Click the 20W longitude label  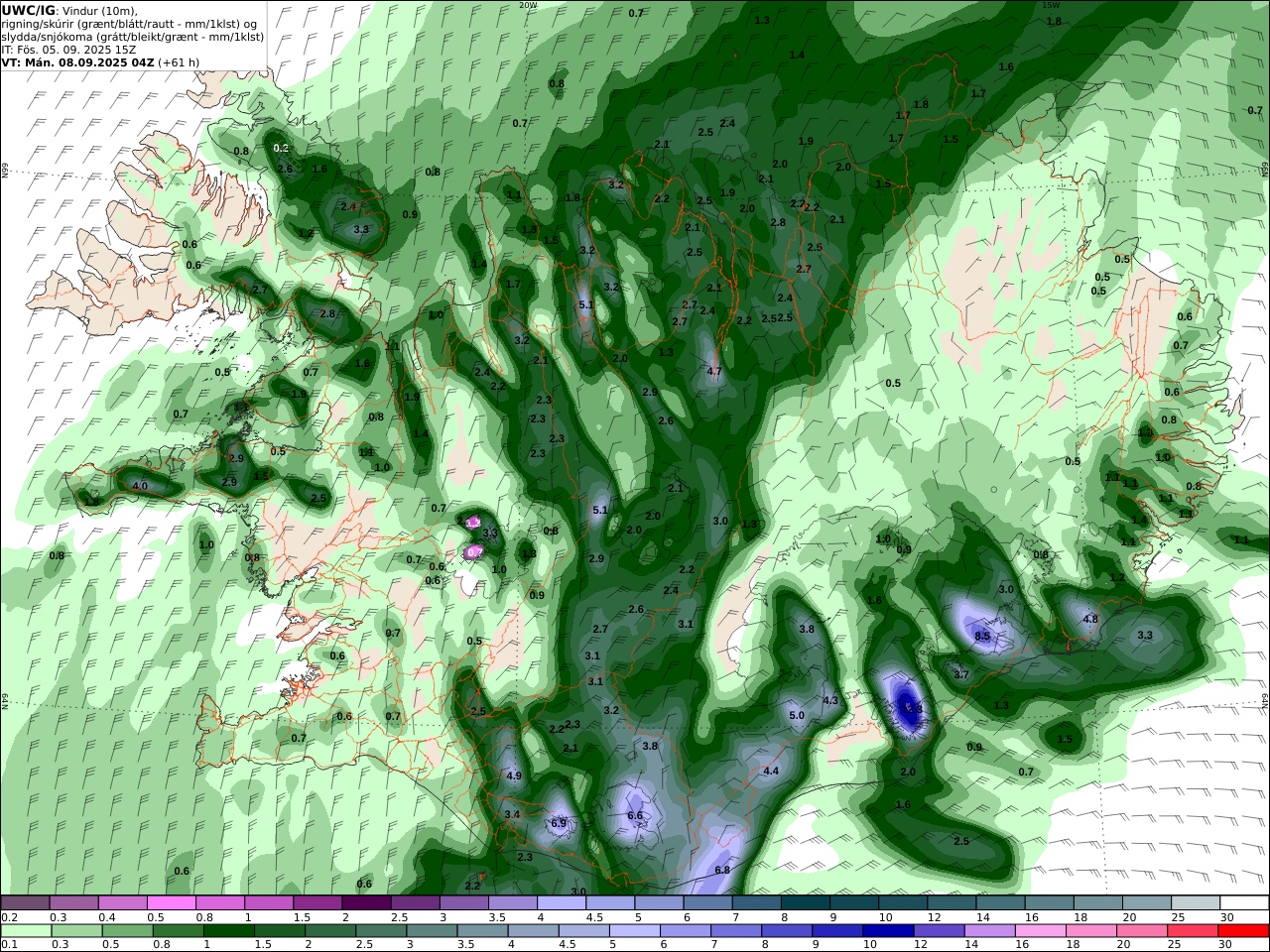point(529,5)
